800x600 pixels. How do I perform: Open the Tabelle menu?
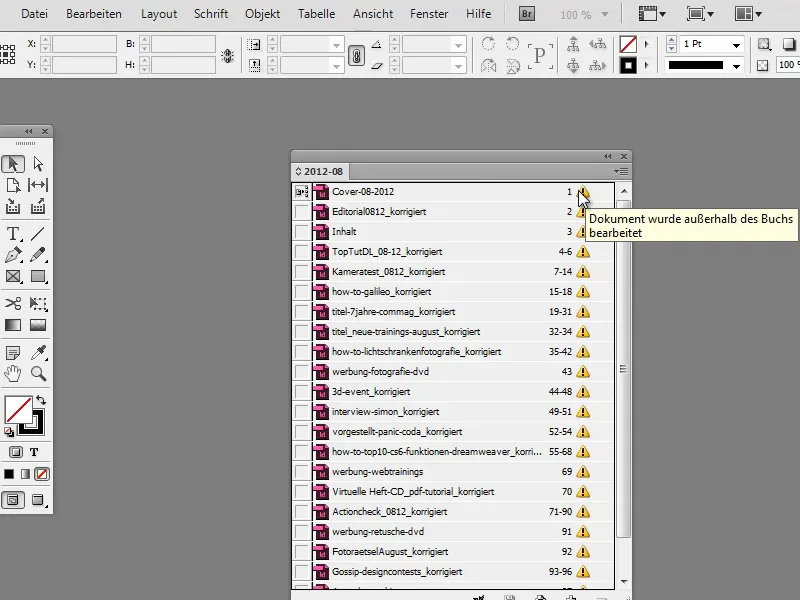316,14
